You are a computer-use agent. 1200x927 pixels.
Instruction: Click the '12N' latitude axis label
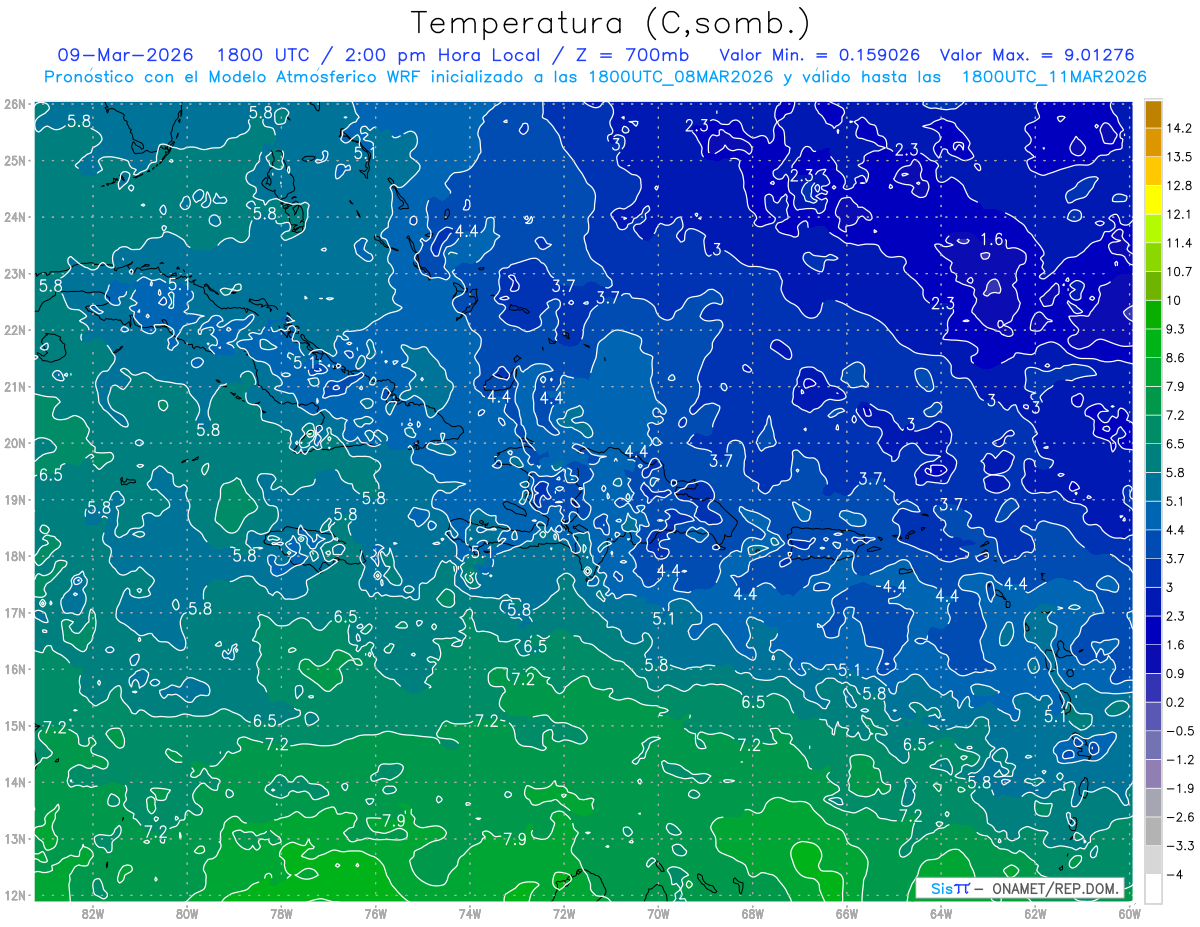14,895
